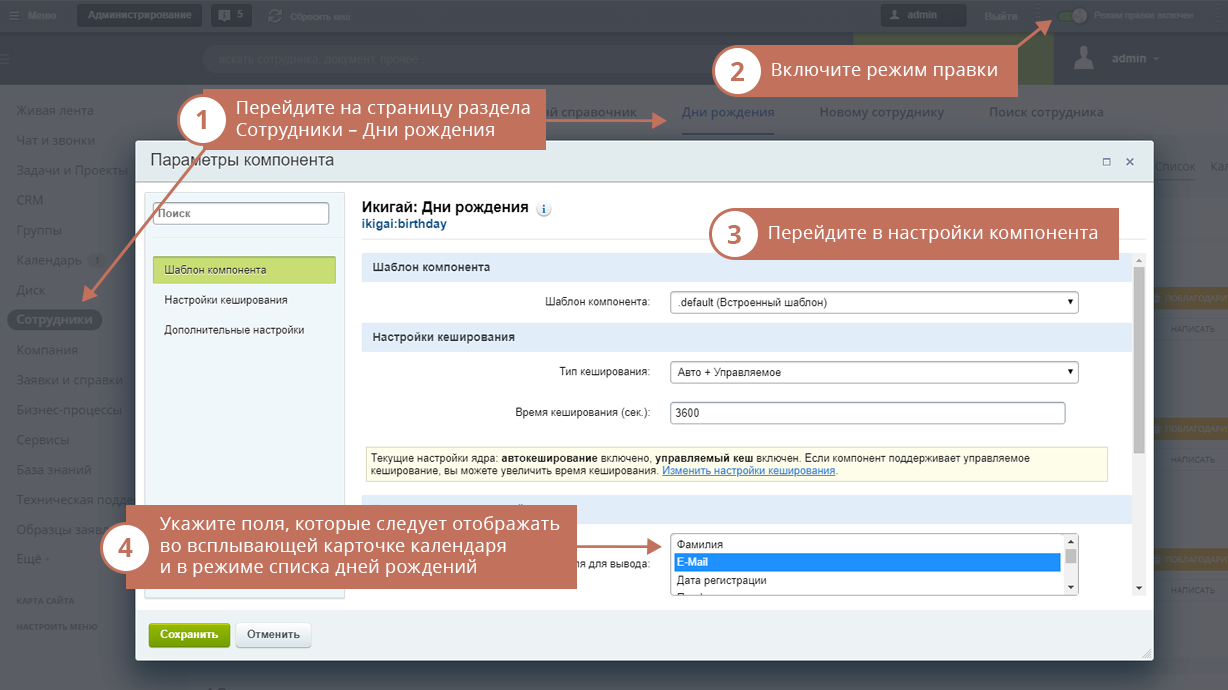Click the Отменить button
The height and width of the screenshot is (690, 1228).
(273, 635)
